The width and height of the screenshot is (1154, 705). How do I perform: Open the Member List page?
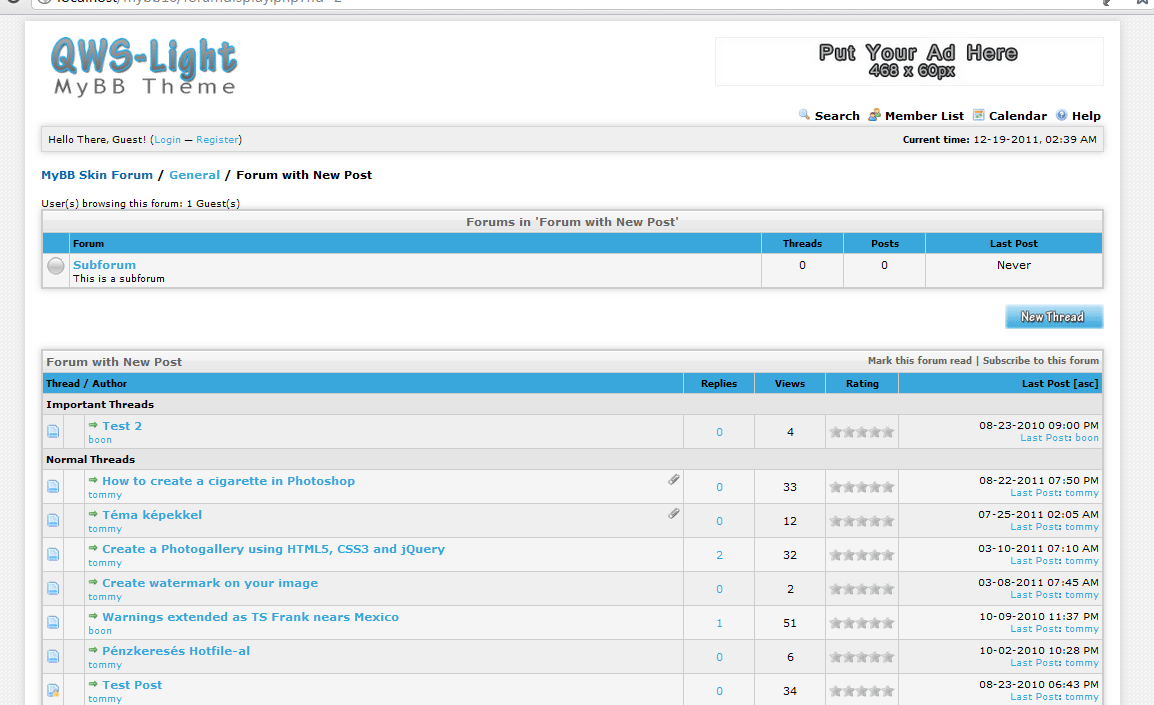tap(924, 116)
